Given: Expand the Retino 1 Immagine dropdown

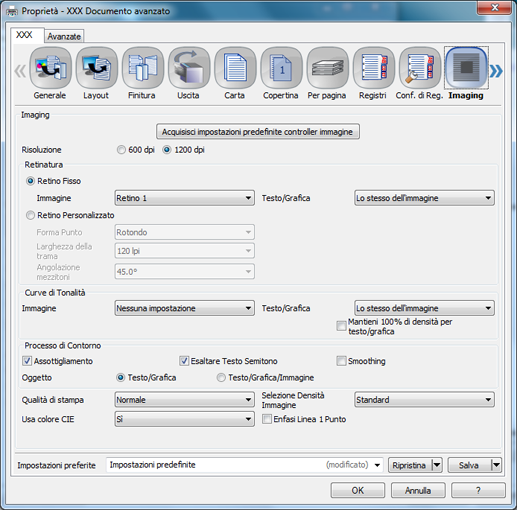Looking at the screenshot, I should click(x=185, y=198).
